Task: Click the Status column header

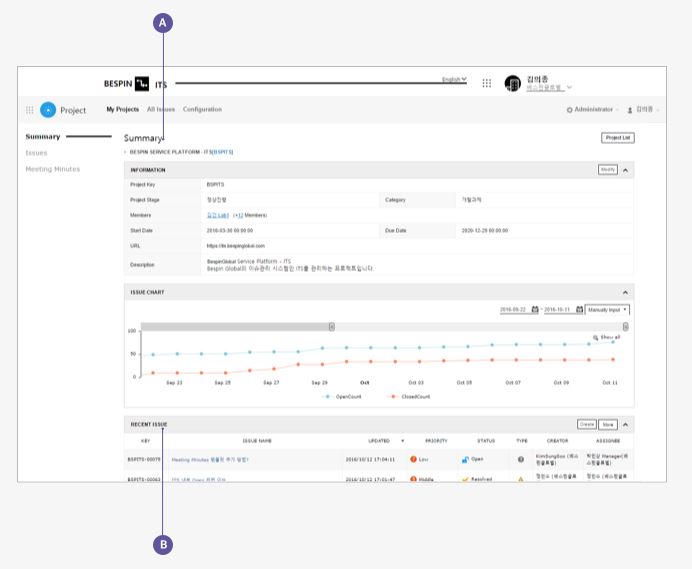Action: [486, 441]
